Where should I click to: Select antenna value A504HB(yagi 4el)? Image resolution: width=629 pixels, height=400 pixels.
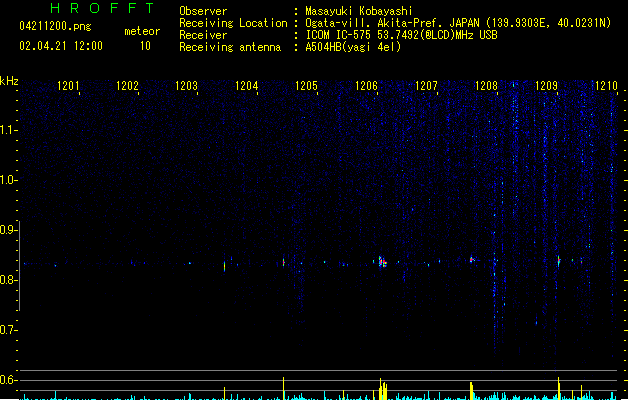[x=353, y=47]
